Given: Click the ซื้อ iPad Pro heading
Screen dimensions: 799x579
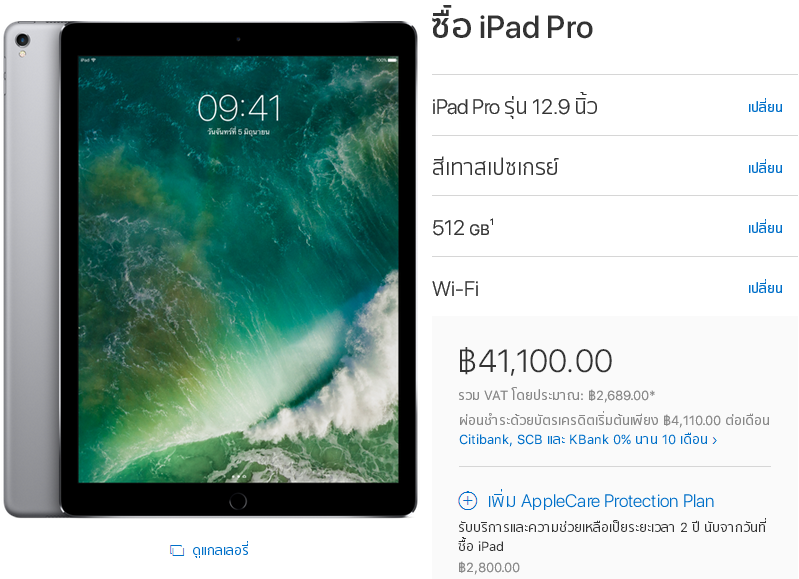Looking at the screenshot, I should pyautogui.click(x=512, y=26).
